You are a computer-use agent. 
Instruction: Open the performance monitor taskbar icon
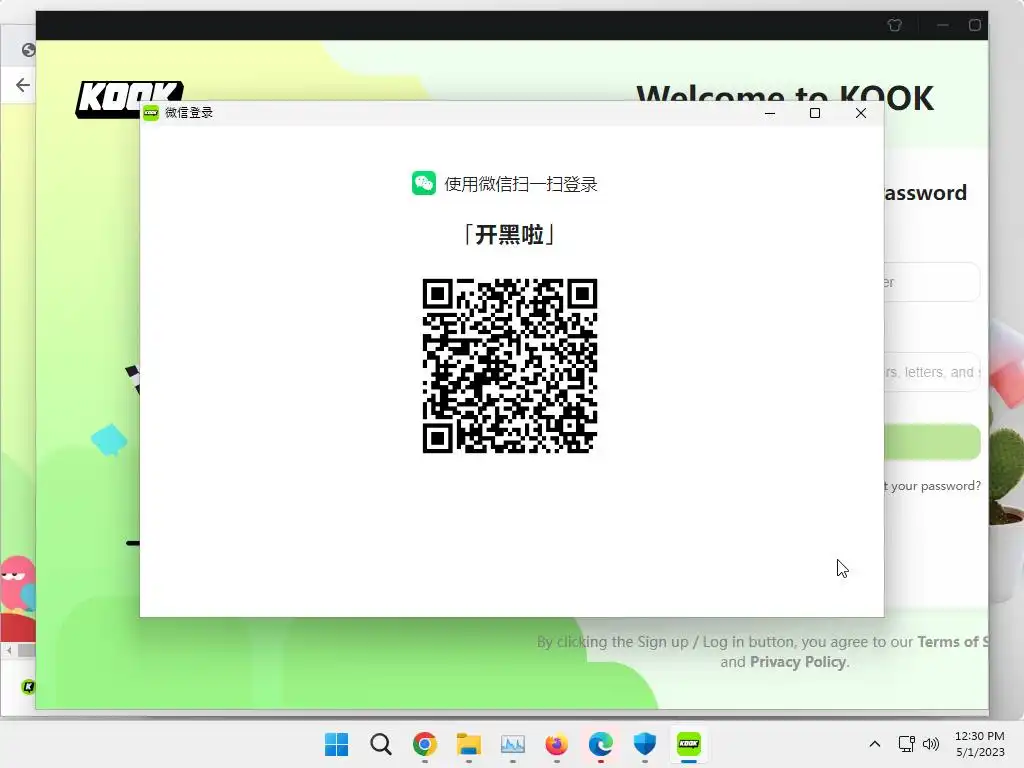(x=513, y=744)
